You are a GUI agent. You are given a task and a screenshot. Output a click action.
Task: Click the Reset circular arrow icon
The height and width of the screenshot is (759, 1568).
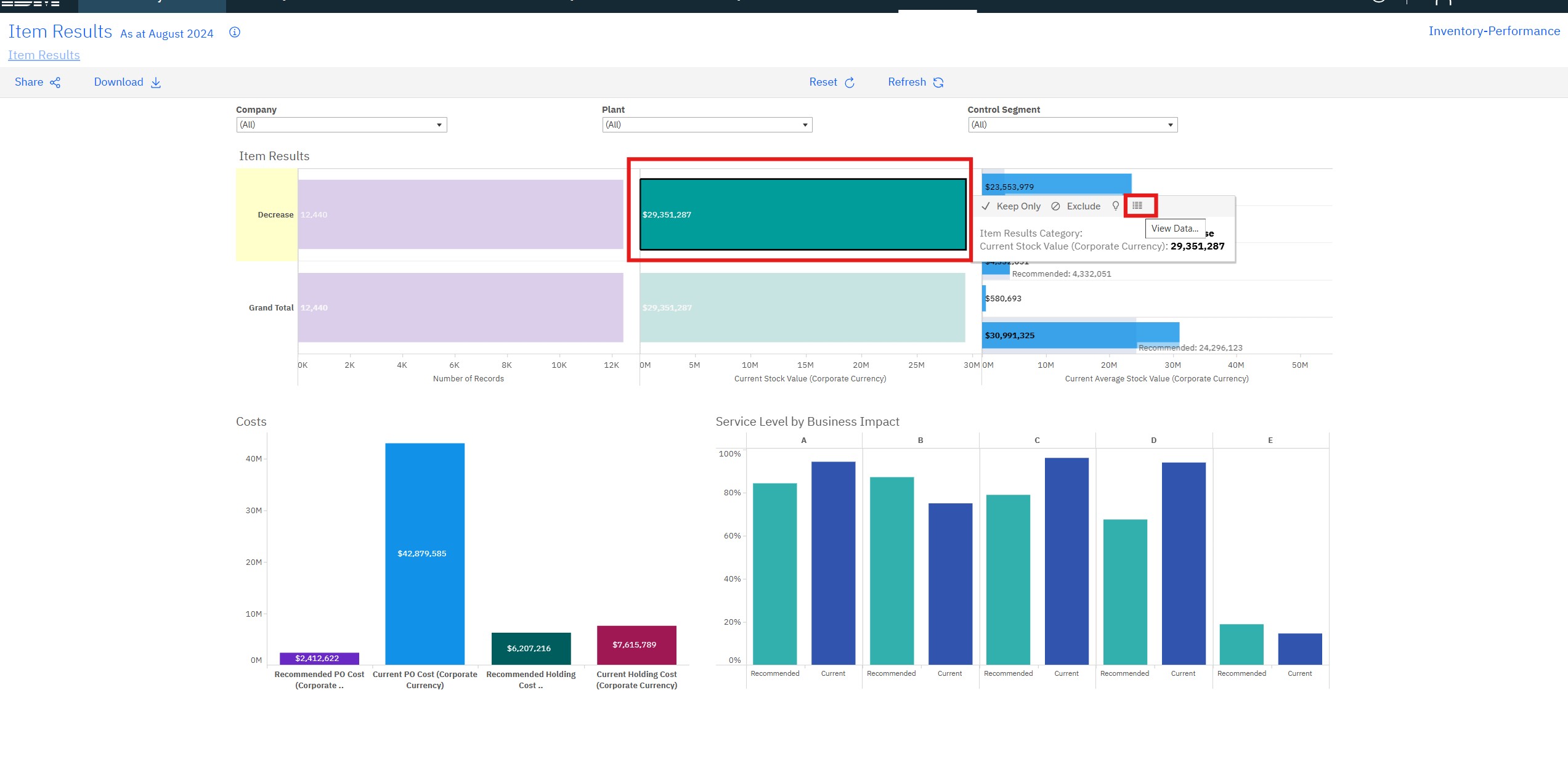pyautogui.click(x=850, y=83)
